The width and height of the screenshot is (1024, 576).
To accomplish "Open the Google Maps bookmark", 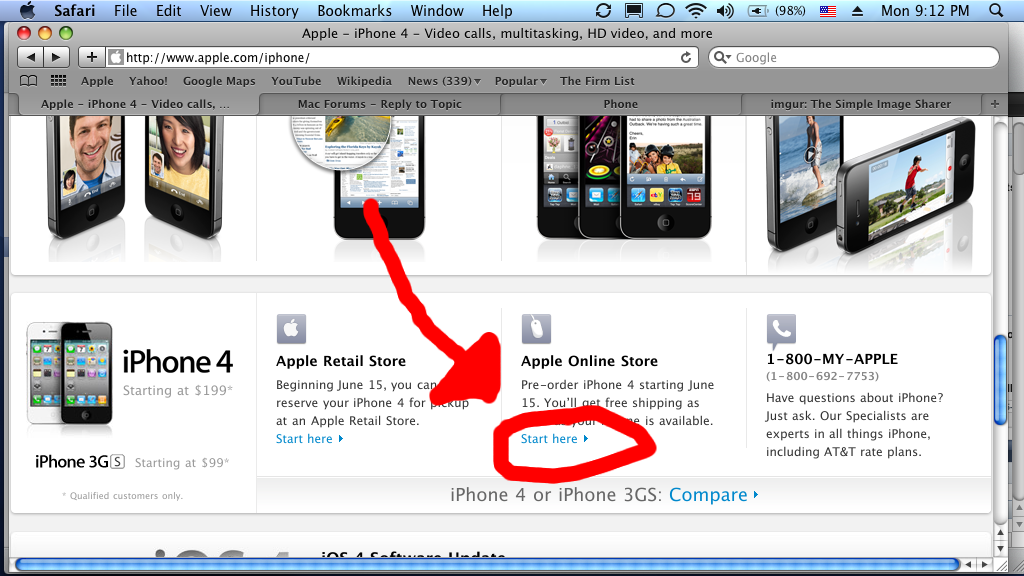I will click(x=219, y=81).
